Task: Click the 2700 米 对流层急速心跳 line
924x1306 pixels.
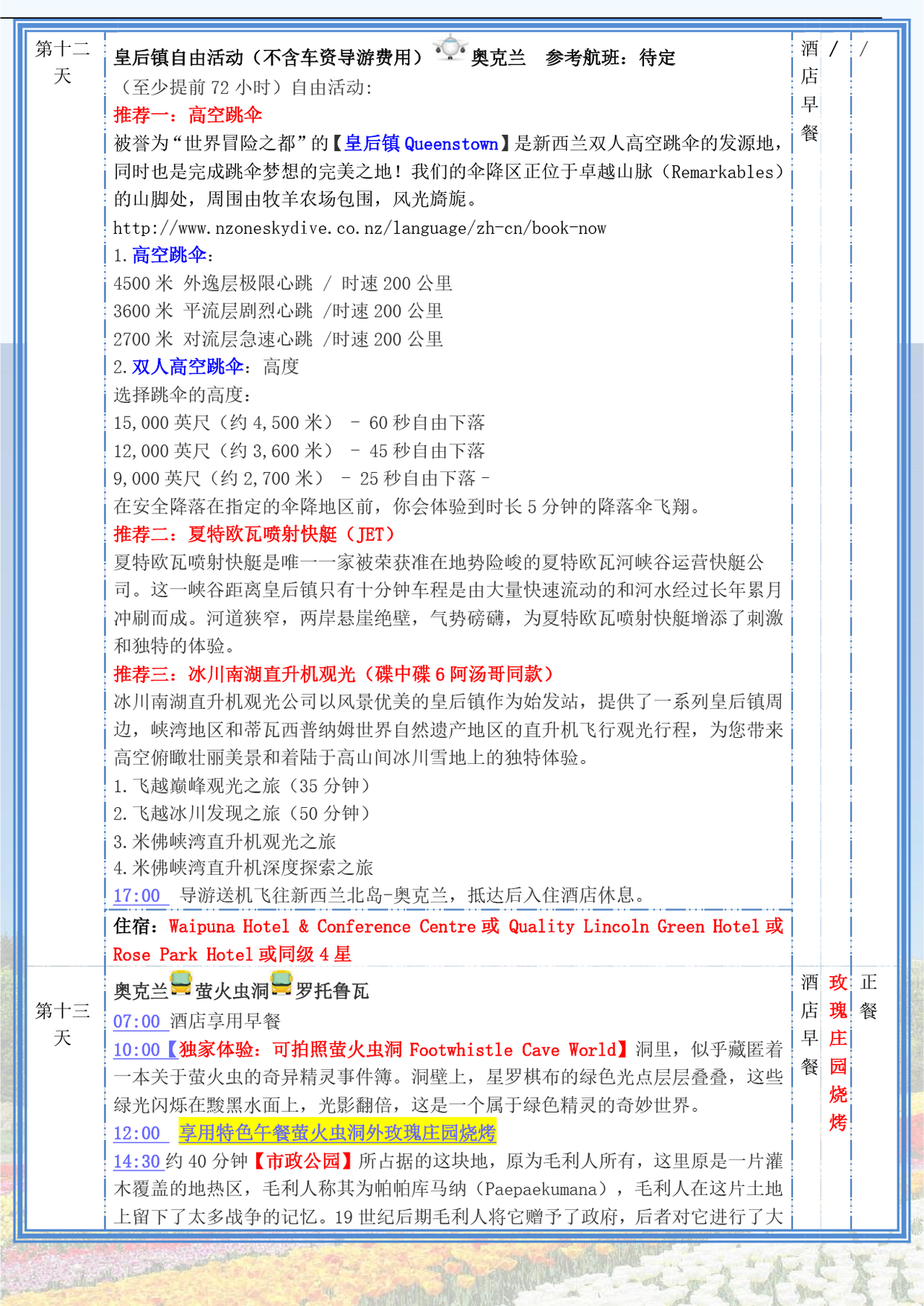Action: click(278, 339)
